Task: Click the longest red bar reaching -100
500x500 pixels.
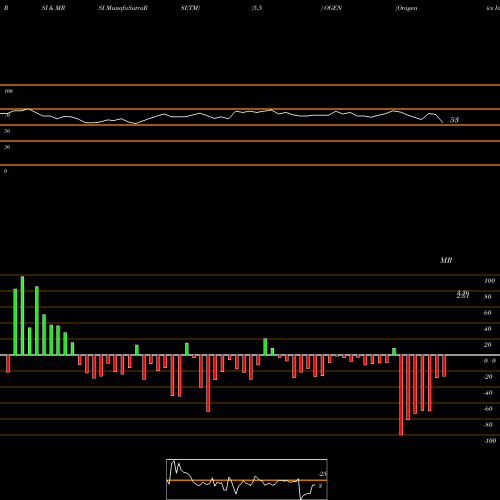Action: pyautogui.click(x=401, y=395)
